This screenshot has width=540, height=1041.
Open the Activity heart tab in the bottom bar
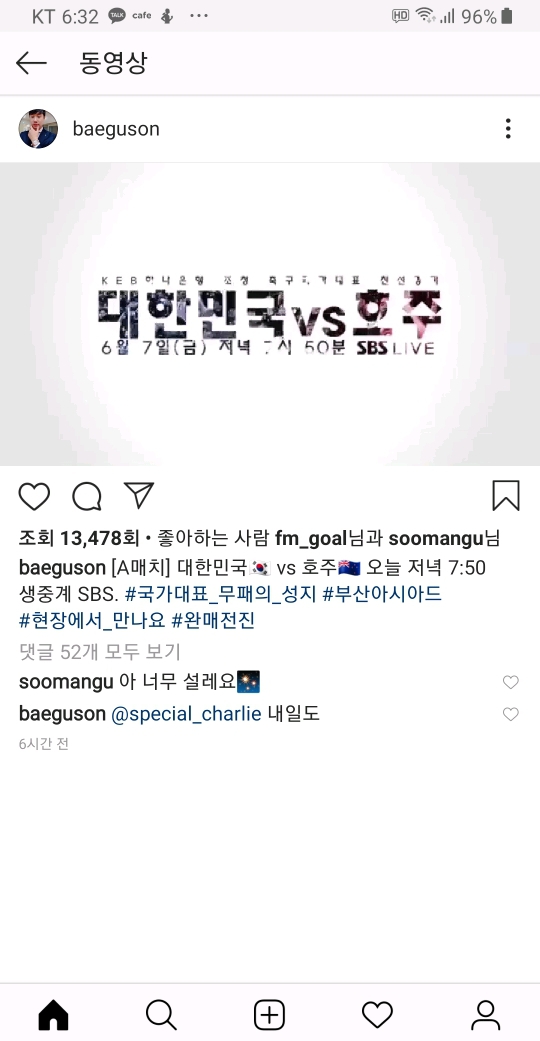point(377,1015)
